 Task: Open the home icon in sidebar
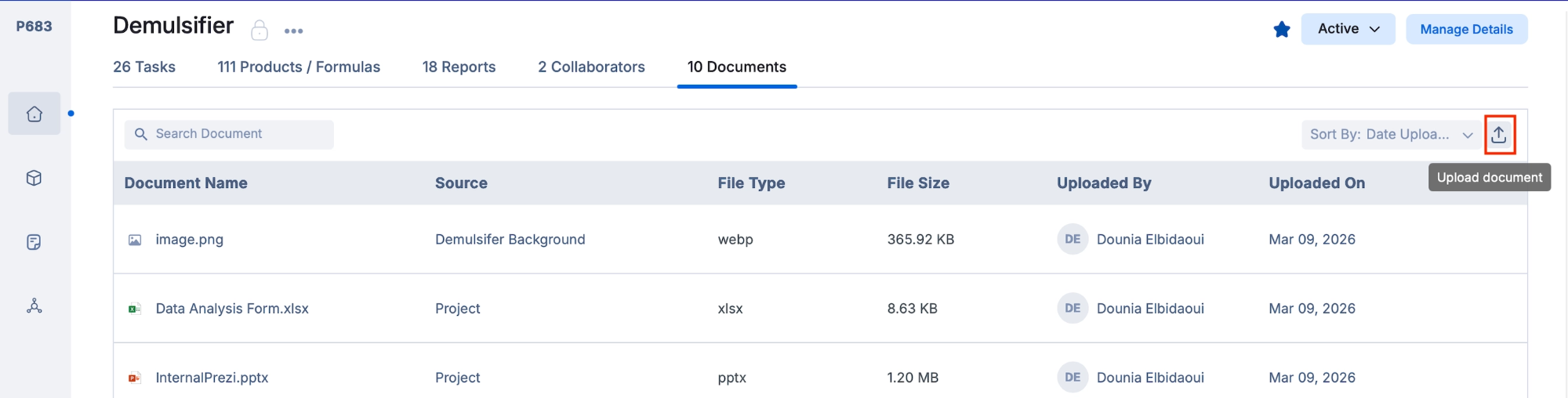click(34, 114)
